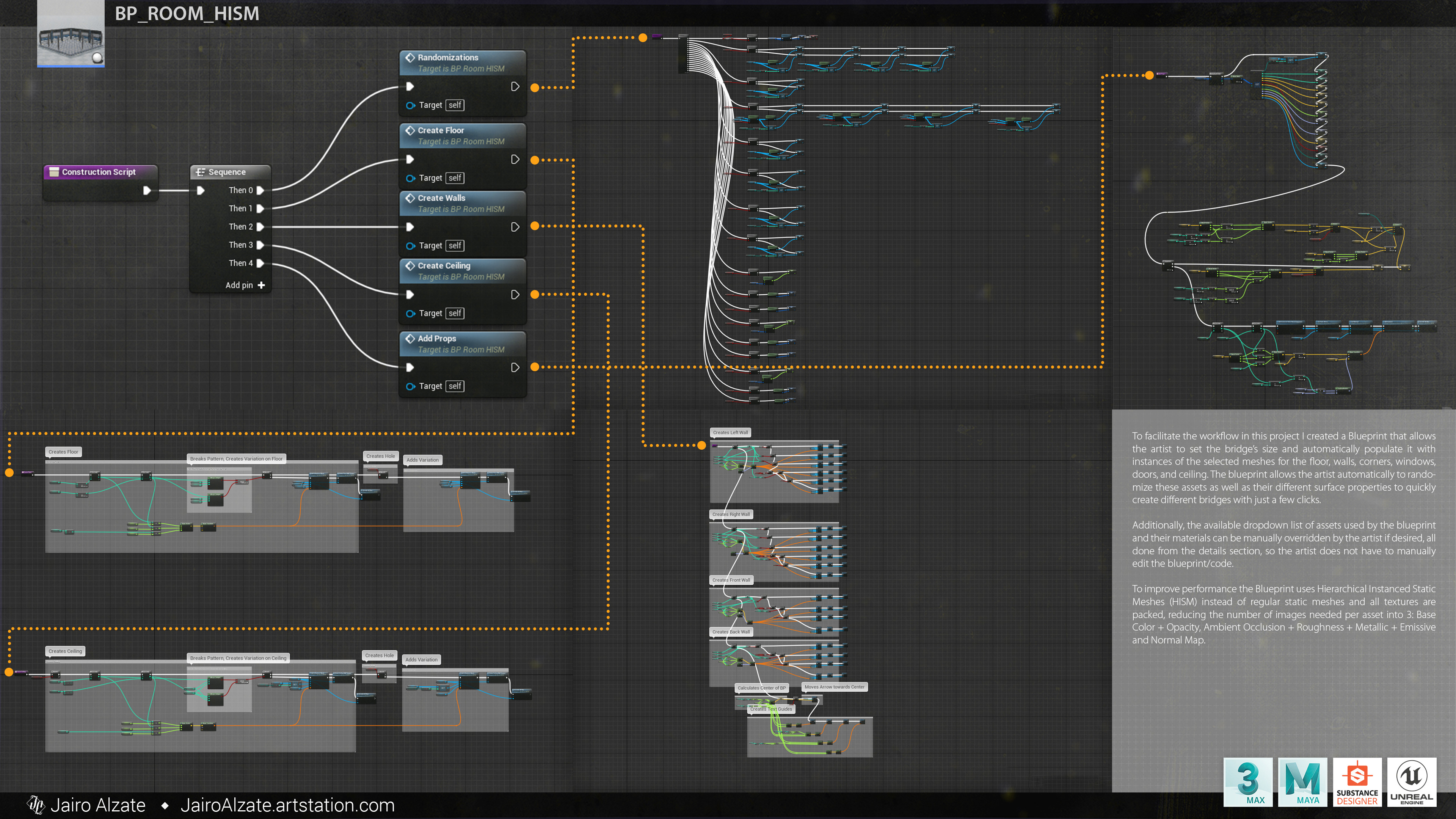Click the Jairo Alzate author name
The width and height of the screenshot is (1456, 819).
coord(98,805)
